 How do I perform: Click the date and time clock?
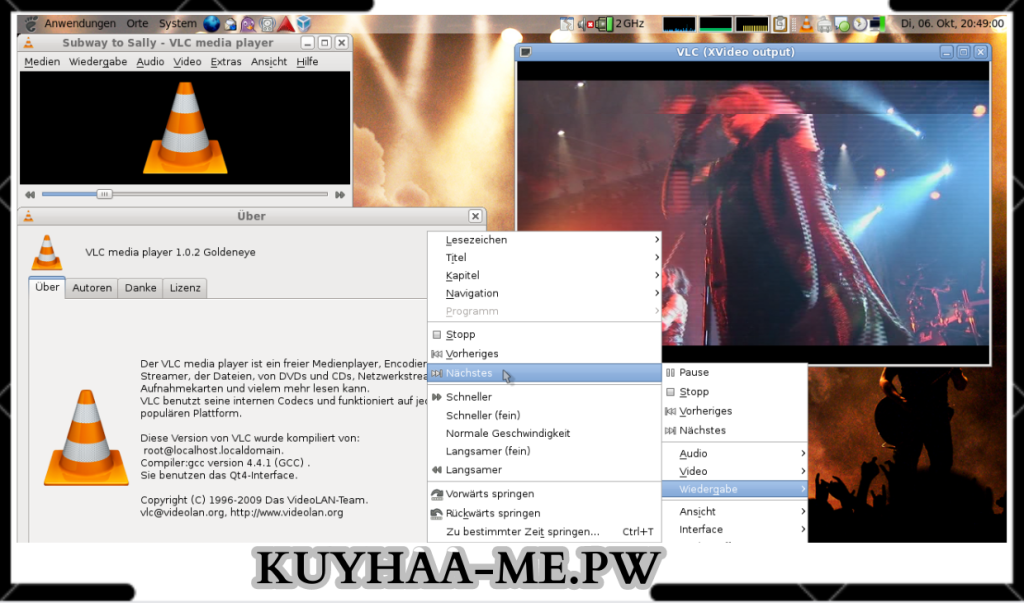pos(952,24)
